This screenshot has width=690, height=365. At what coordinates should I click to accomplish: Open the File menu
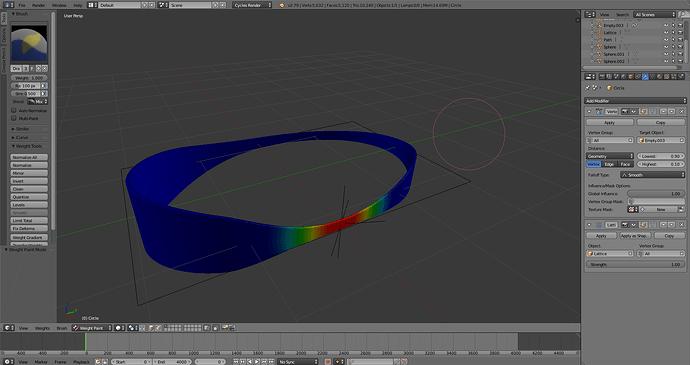point(22,5)
